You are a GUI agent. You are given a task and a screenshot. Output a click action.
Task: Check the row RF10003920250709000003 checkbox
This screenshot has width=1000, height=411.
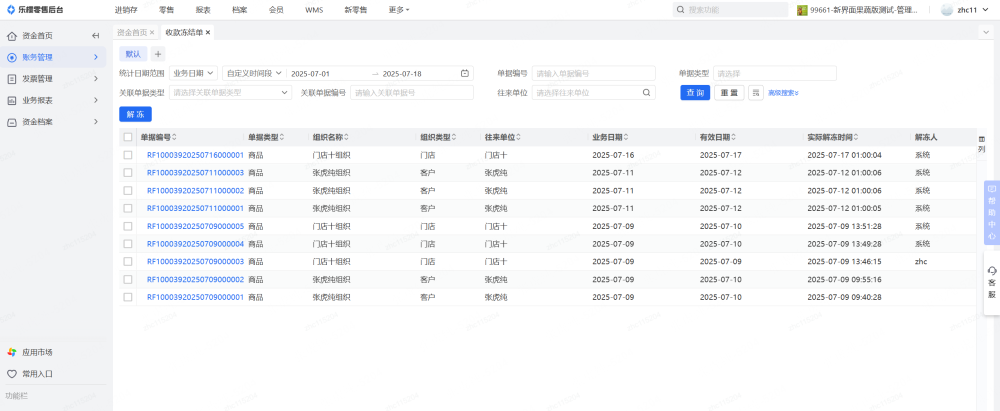[127, 261]
